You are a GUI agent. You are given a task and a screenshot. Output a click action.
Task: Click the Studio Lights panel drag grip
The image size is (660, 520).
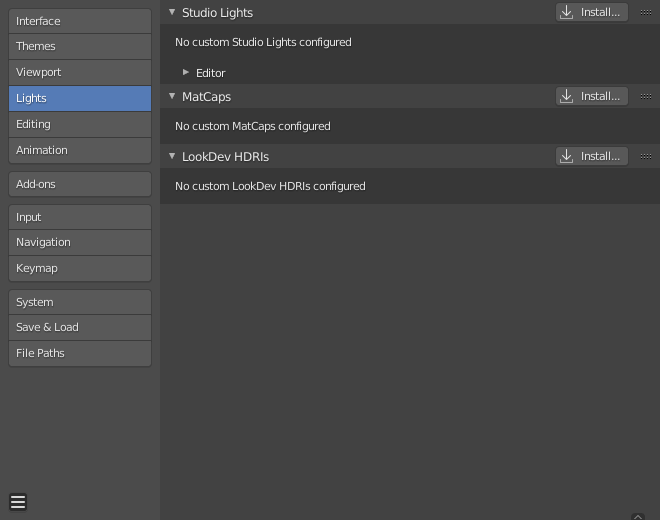click(646, 13)
